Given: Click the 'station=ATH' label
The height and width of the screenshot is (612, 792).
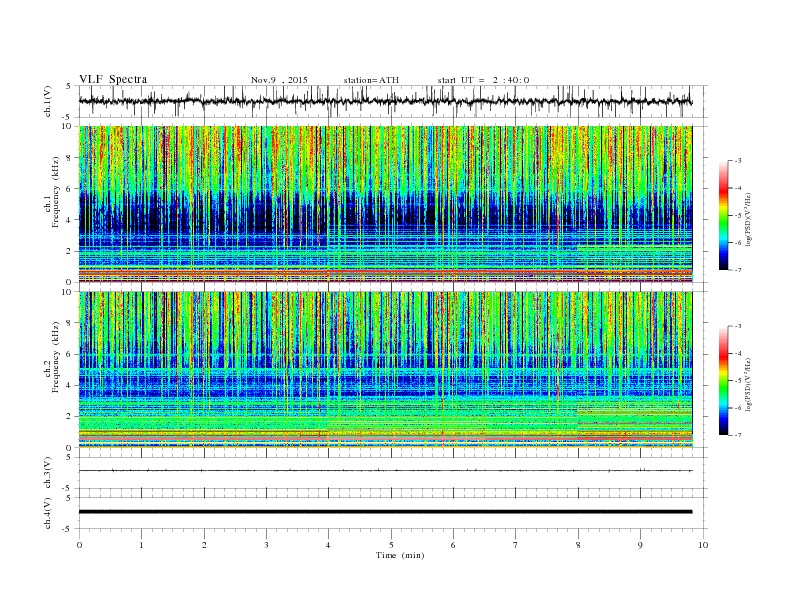Looking at the screenshot, I should [x=371, y=80].
